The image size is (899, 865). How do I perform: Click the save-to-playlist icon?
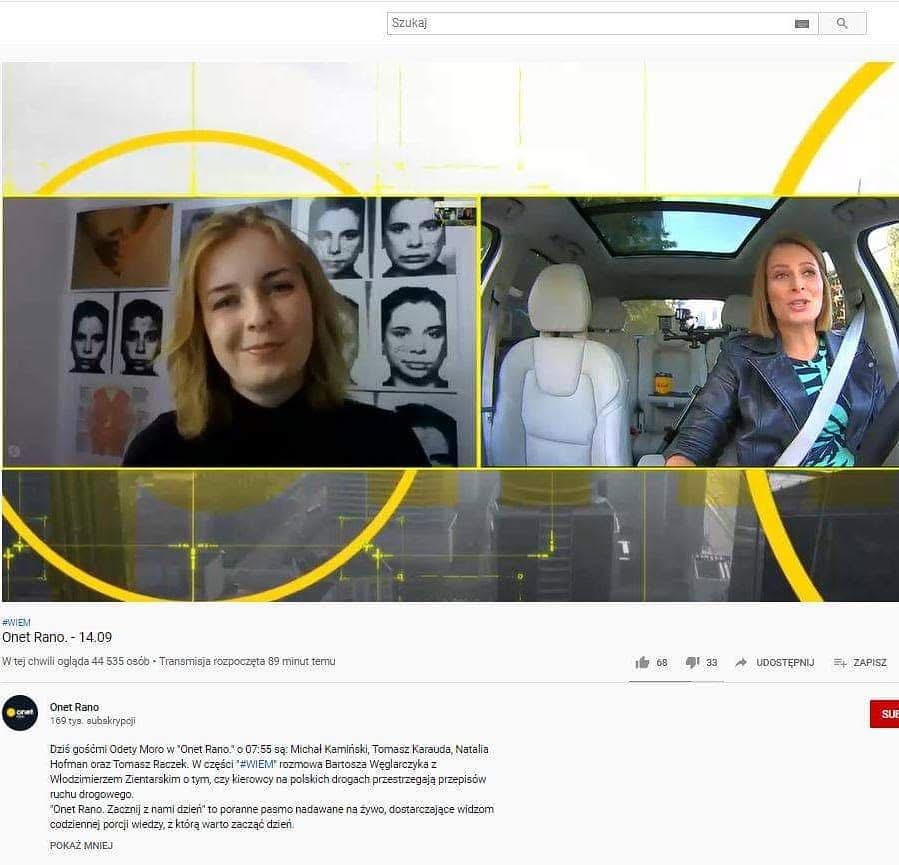pyautogui.click(x=840, y=663)
